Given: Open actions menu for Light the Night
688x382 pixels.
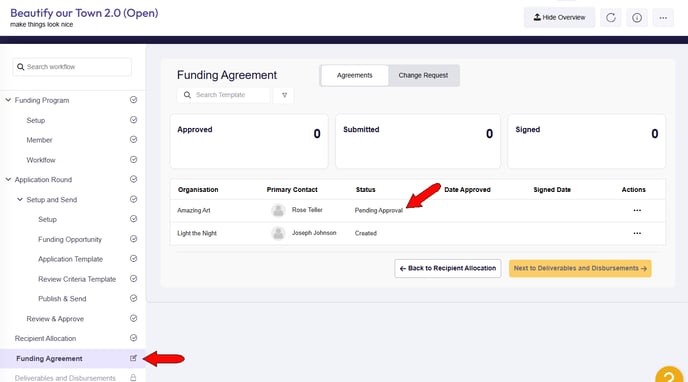Looking at the screenshot, I should [x=637, y=233].
